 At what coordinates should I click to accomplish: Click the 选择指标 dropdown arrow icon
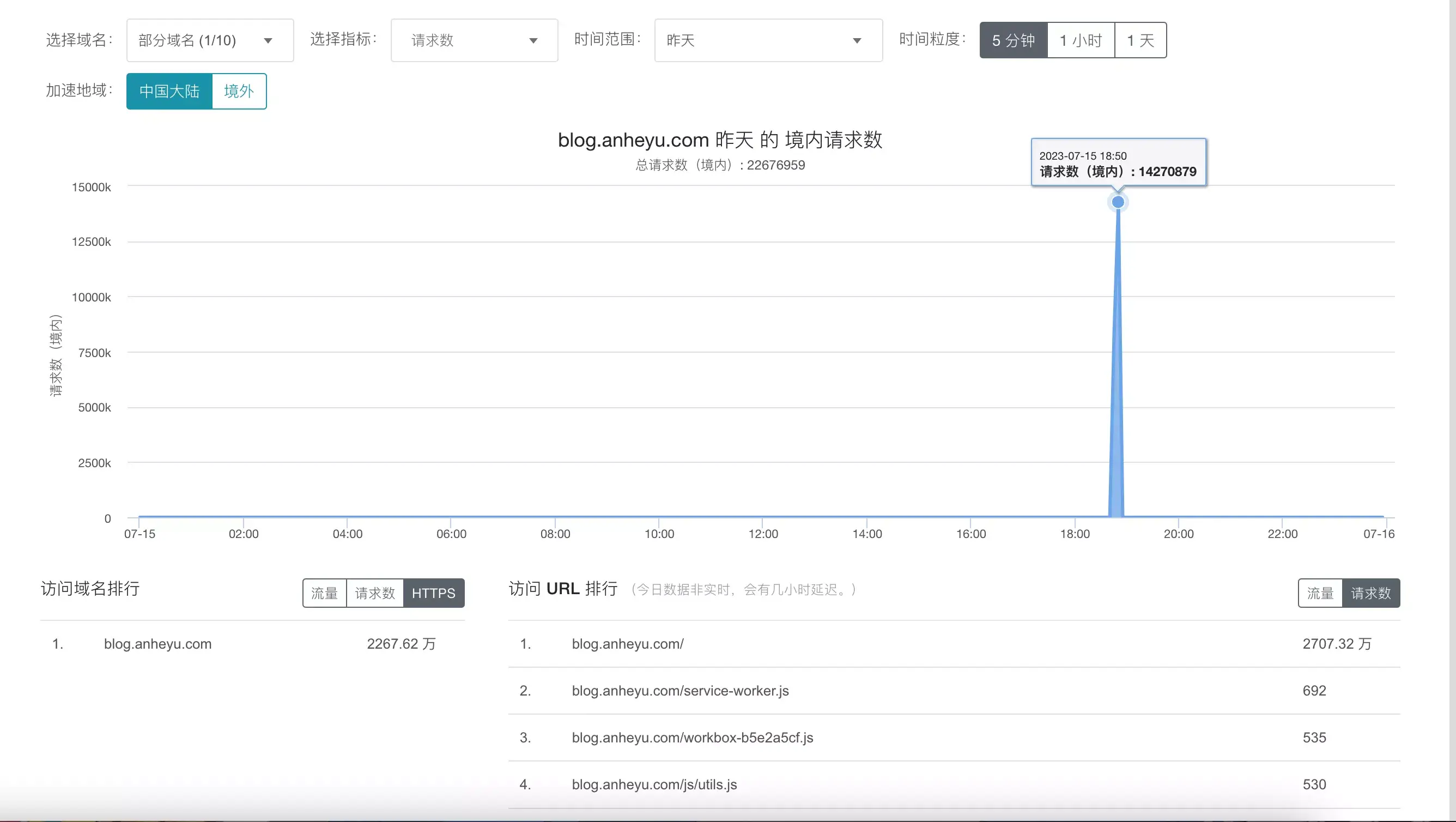[x=532, y=40]
